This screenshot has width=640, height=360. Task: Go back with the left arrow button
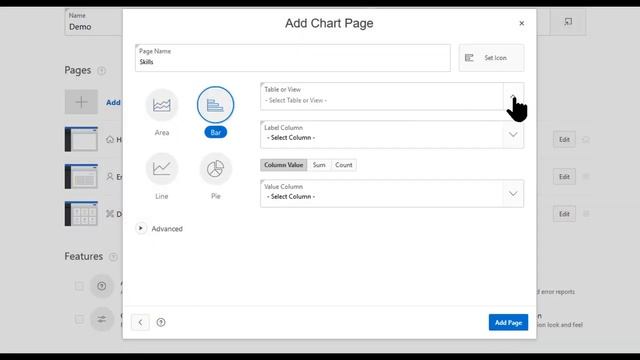coord(140,322)
